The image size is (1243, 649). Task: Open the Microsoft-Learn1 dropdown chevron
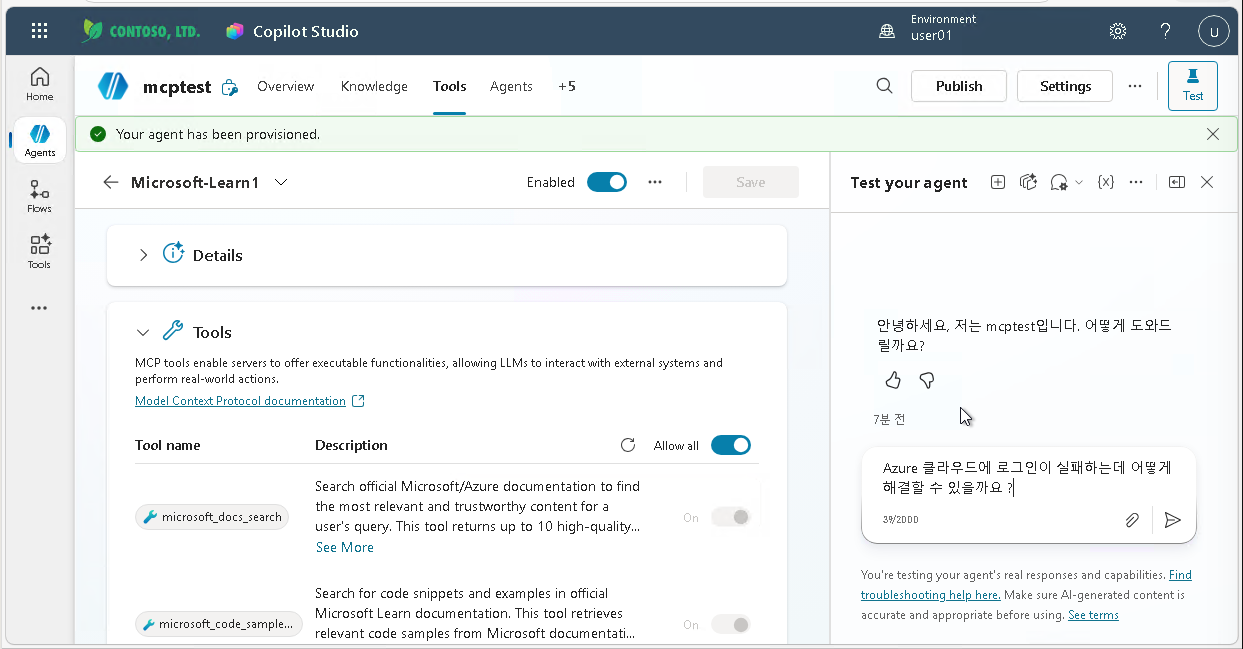click(x=281, y=182)
